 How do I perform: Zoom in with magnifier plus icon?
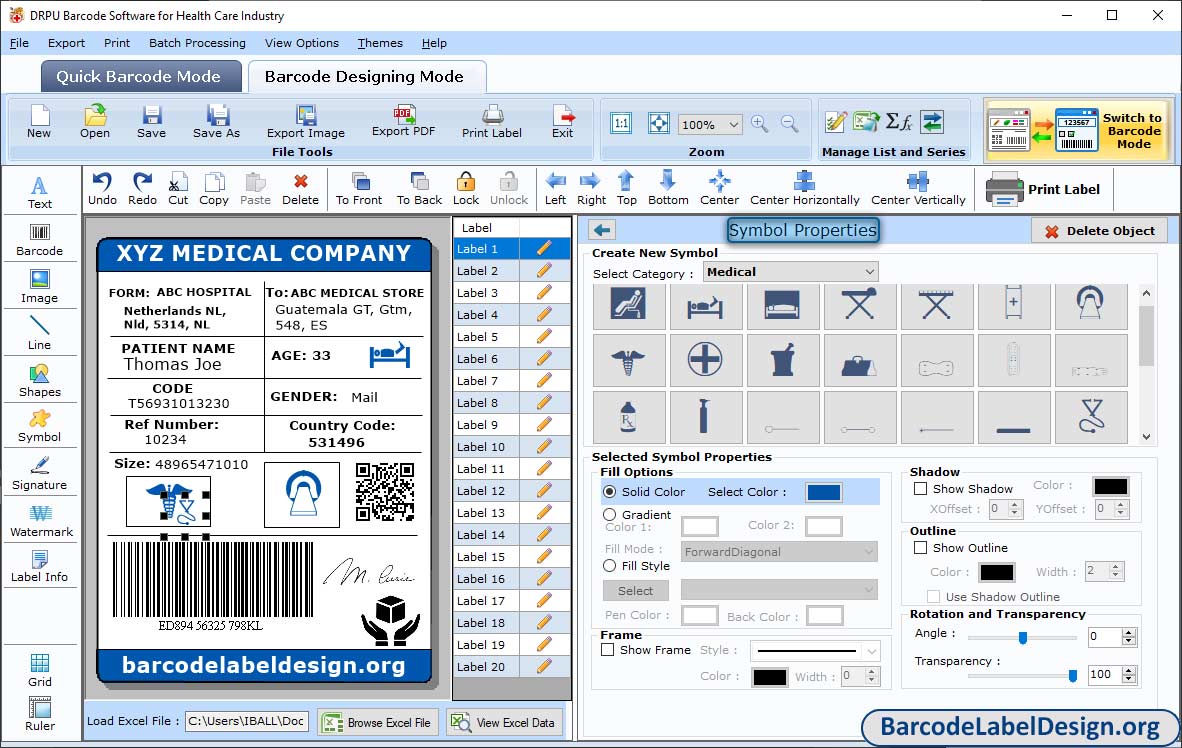coord(759,124)
